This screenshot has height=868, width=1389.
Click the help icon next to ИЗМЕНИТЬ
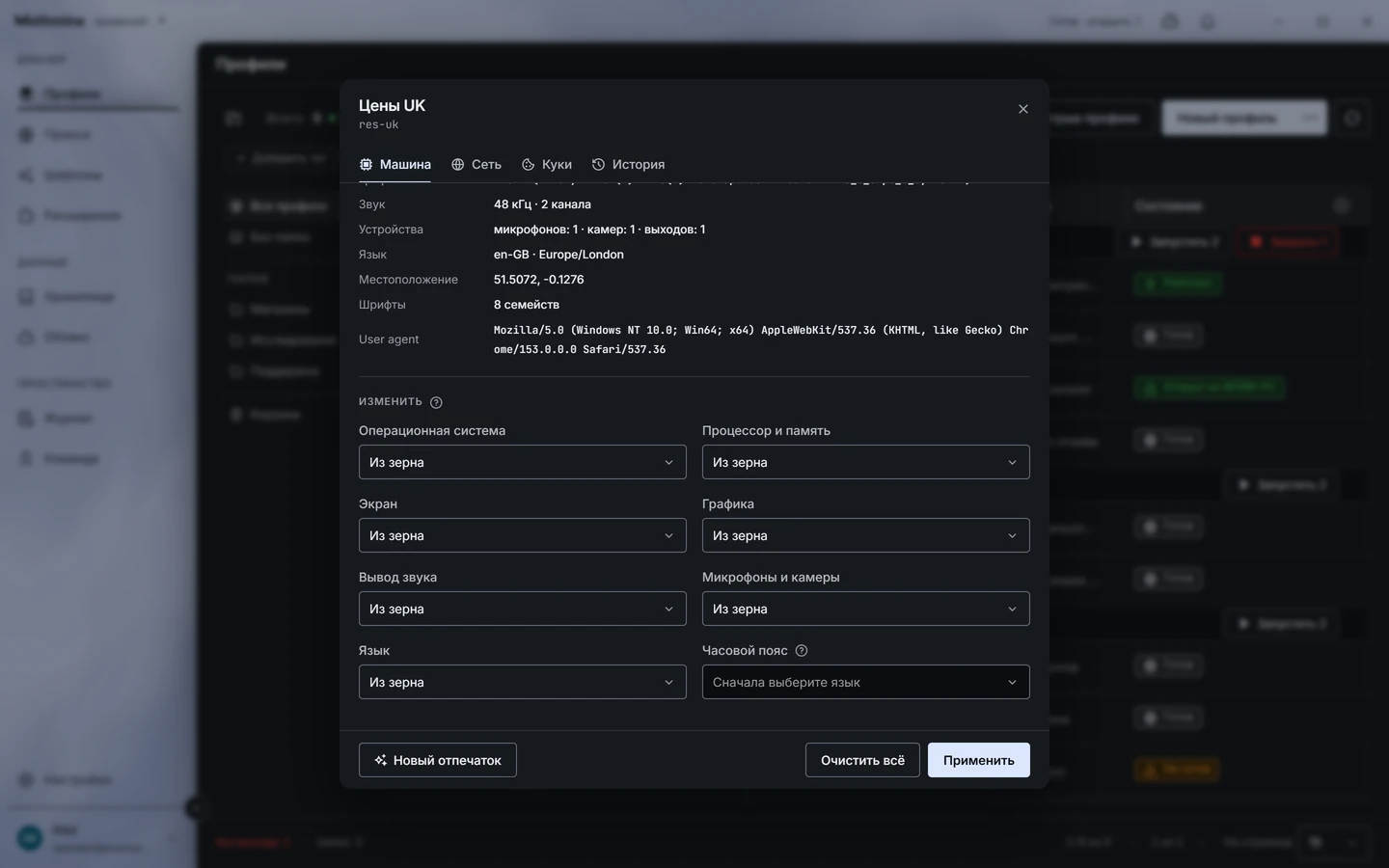[436, 402]
